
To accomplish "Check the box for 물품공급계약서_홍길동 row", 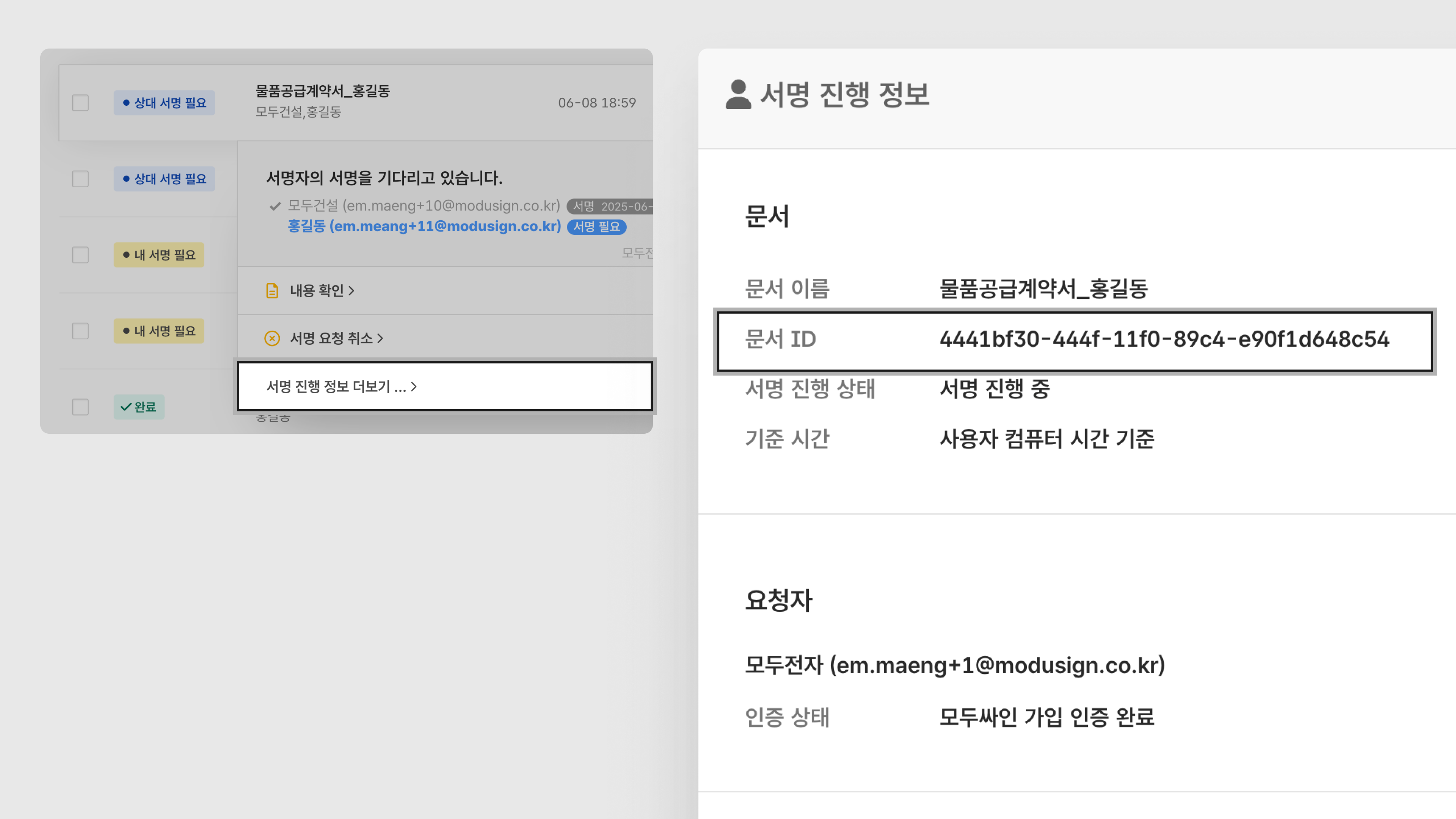I will 80,103.
